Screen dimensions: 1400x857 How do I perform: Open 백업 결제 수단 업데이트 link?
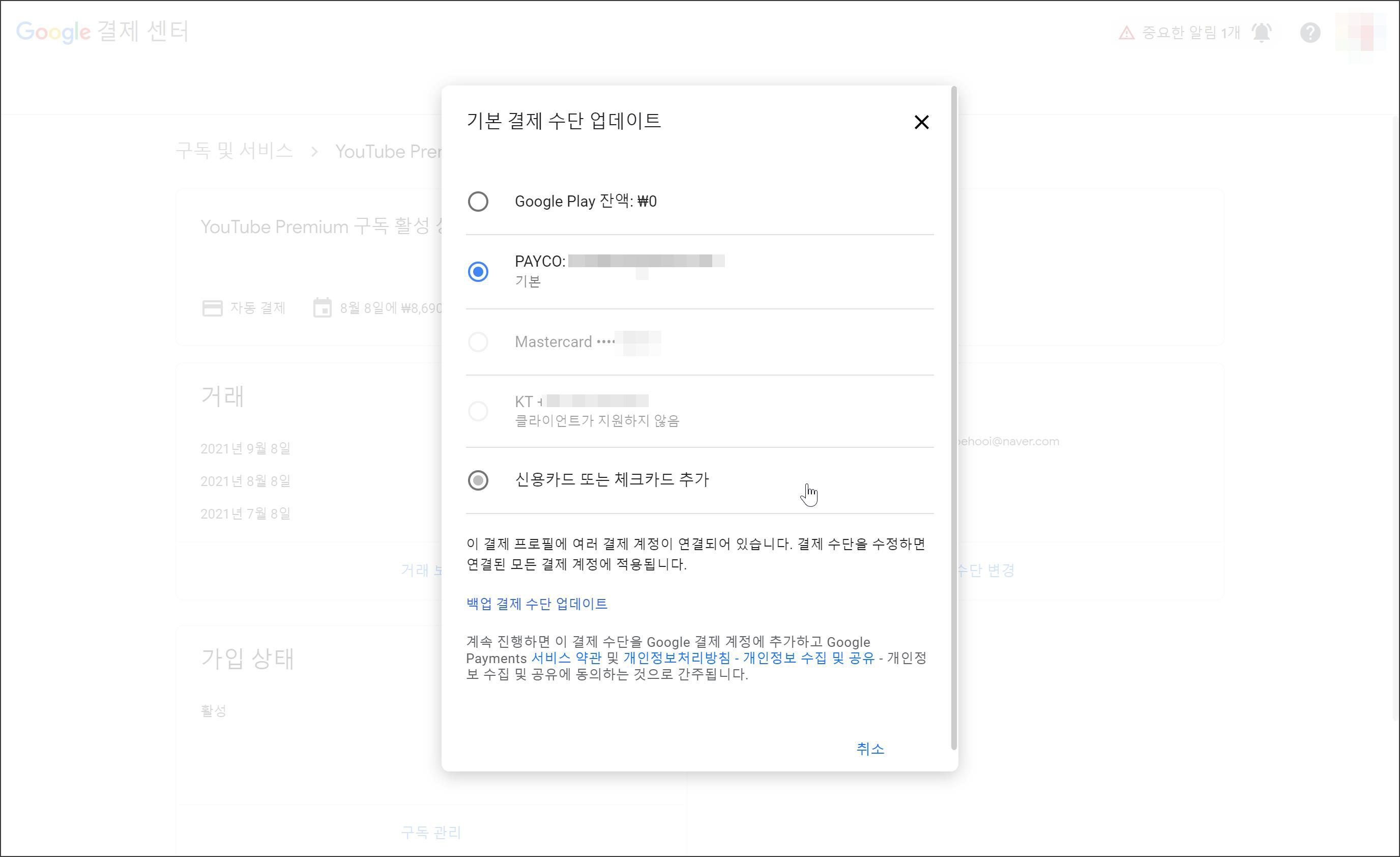[x=536, y=604]
